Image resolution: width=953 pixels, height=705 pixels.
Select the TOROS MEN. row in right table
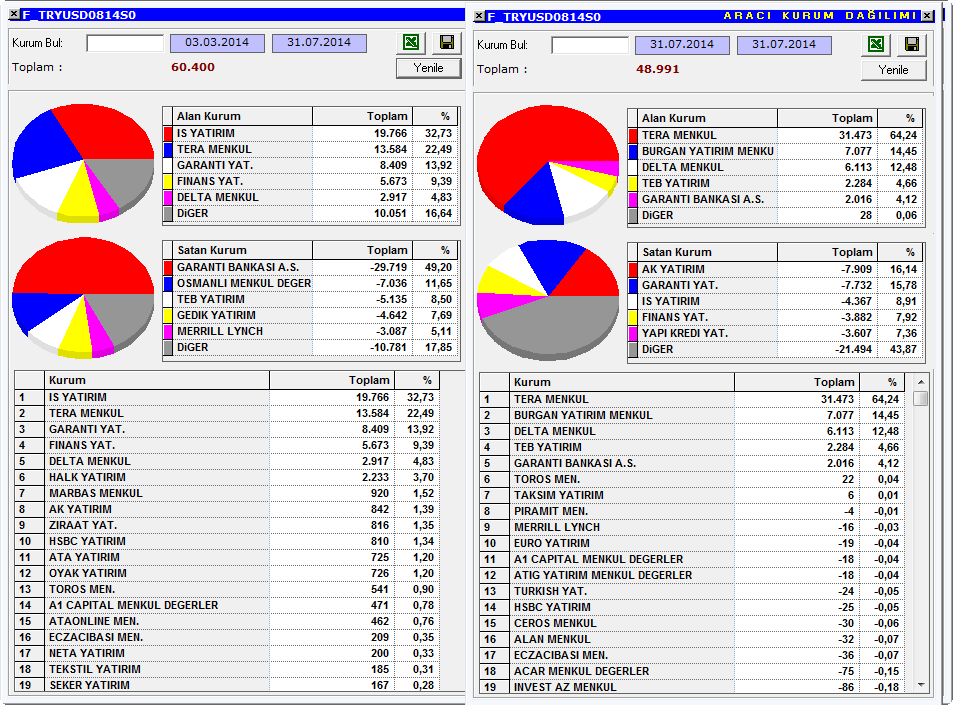(692, 479)
